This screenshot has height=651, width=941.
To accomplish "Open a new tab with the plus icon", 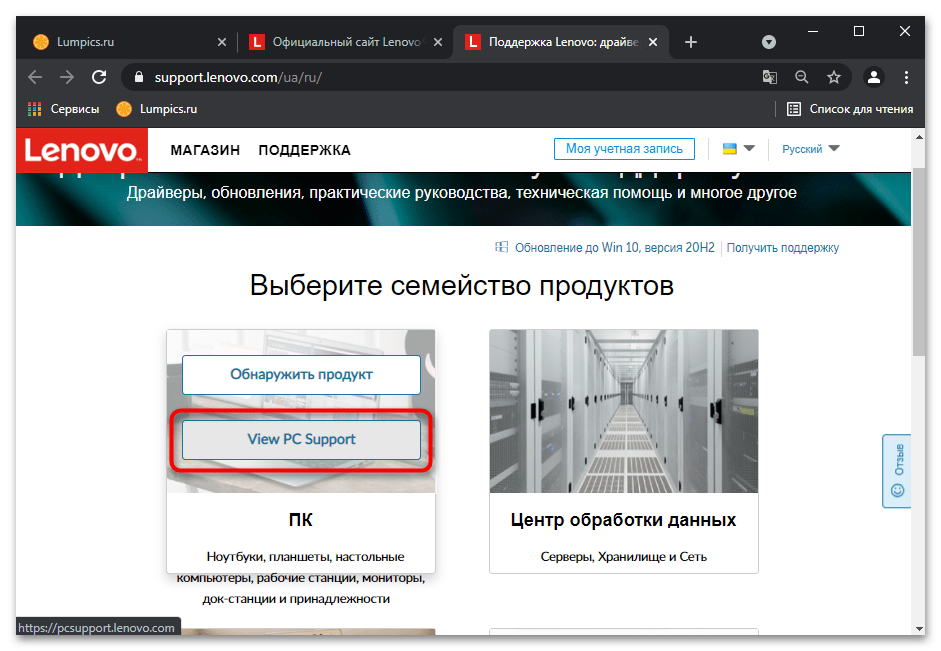I will 691,42.
